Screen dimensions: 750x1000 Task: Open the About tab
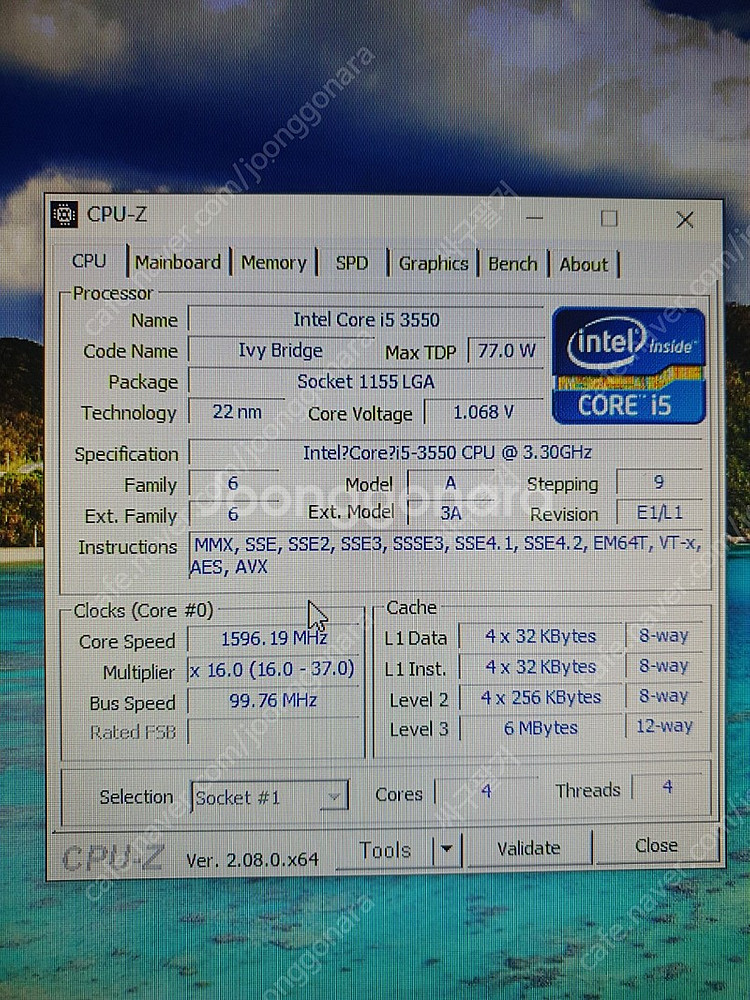(584, 265)
